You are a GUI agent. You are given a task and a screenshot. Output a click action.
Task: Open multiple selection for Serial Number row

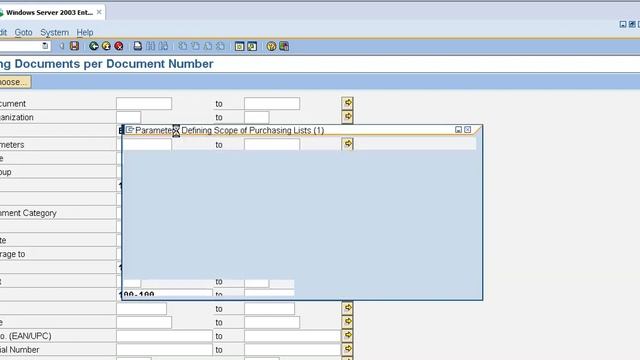click(x=347, y=349)
